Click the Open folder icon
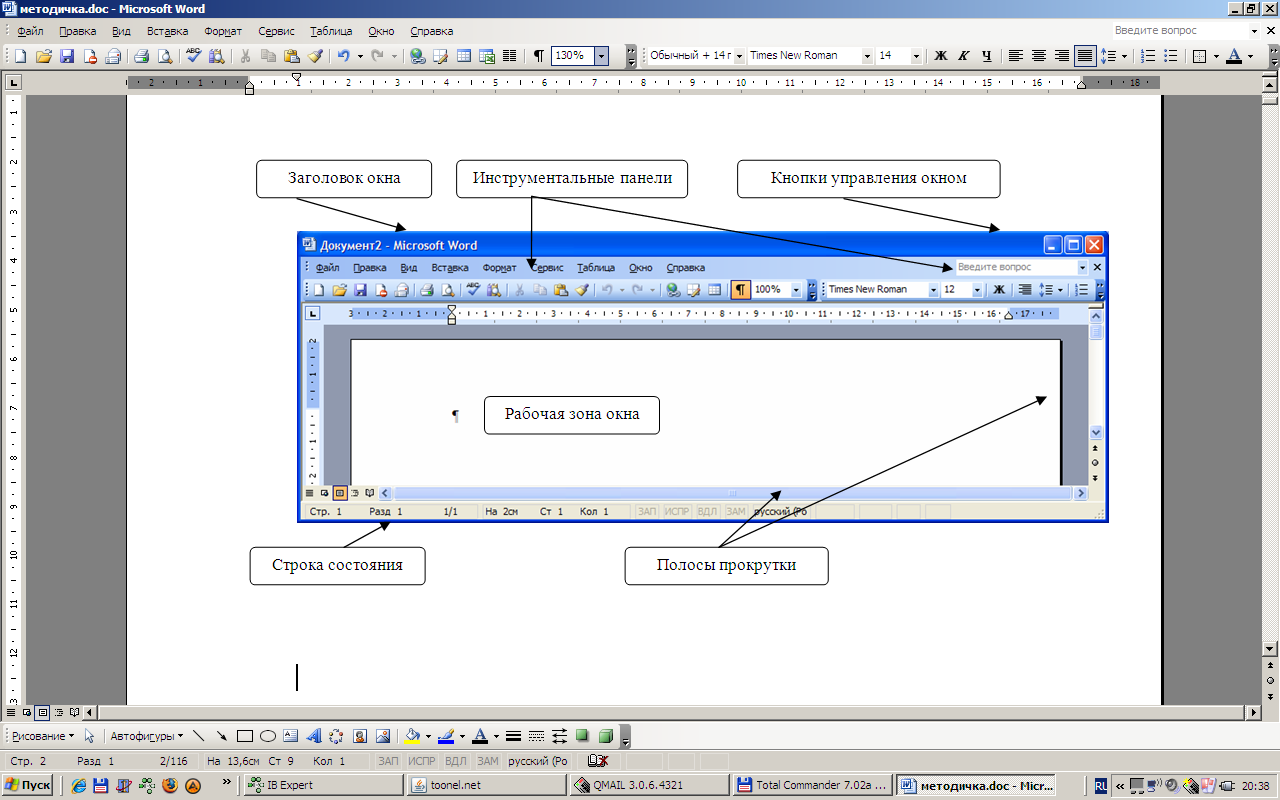 [43, 56]
